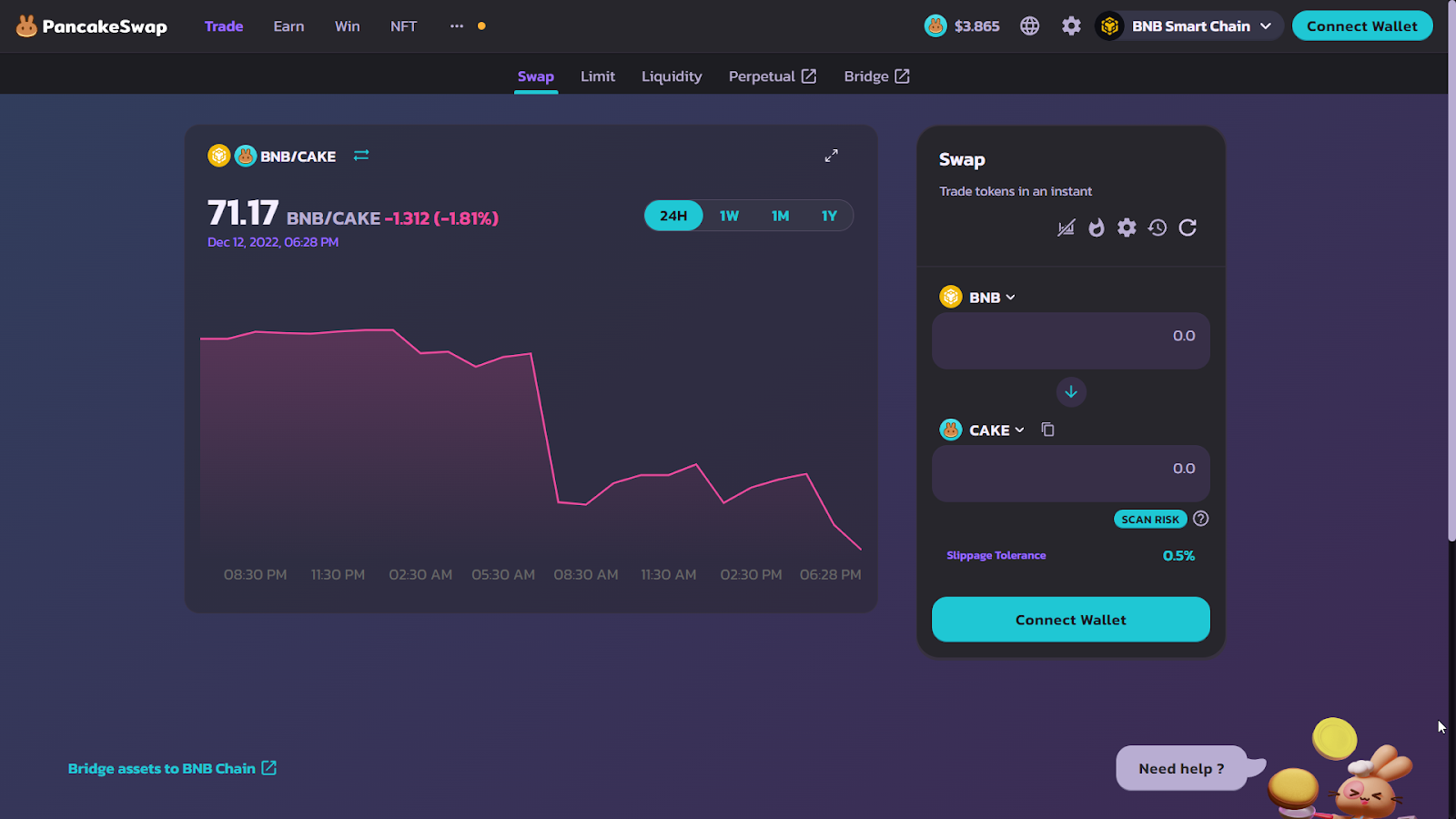The height and width of the screenshot is (819, 1456).
Task: Open the NFT menu
Action: [x=403, y=26]
